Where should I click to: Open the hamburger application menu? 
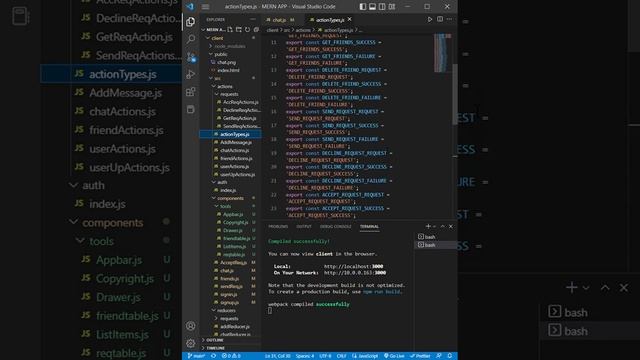[205, 7]
